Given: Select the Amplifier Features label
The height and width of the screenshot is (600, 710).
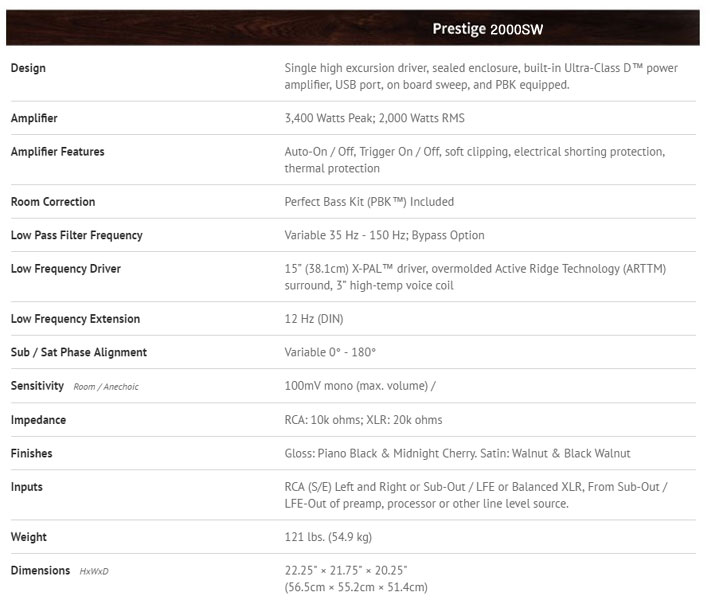Looking at the screenshot, I should 58,152.
